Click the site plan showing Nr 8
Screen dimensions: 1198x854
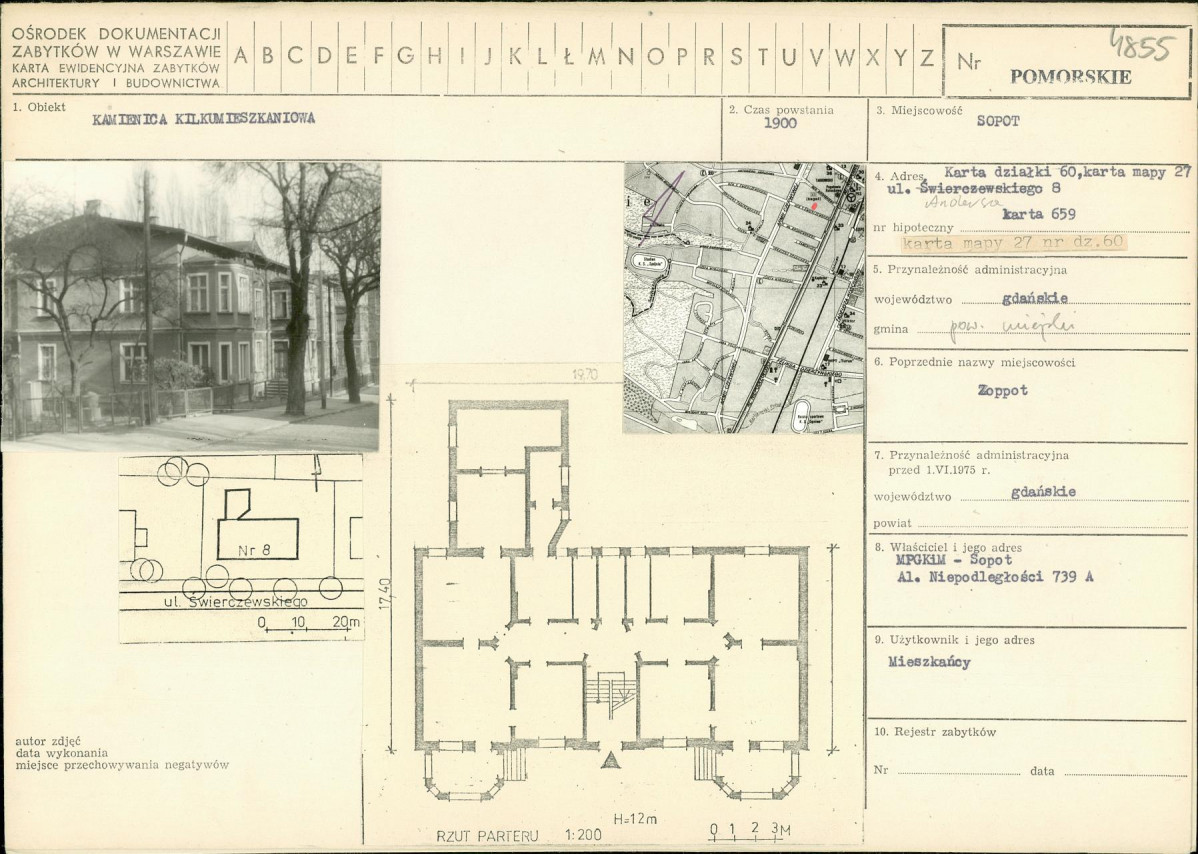click(x=241, y=548)
